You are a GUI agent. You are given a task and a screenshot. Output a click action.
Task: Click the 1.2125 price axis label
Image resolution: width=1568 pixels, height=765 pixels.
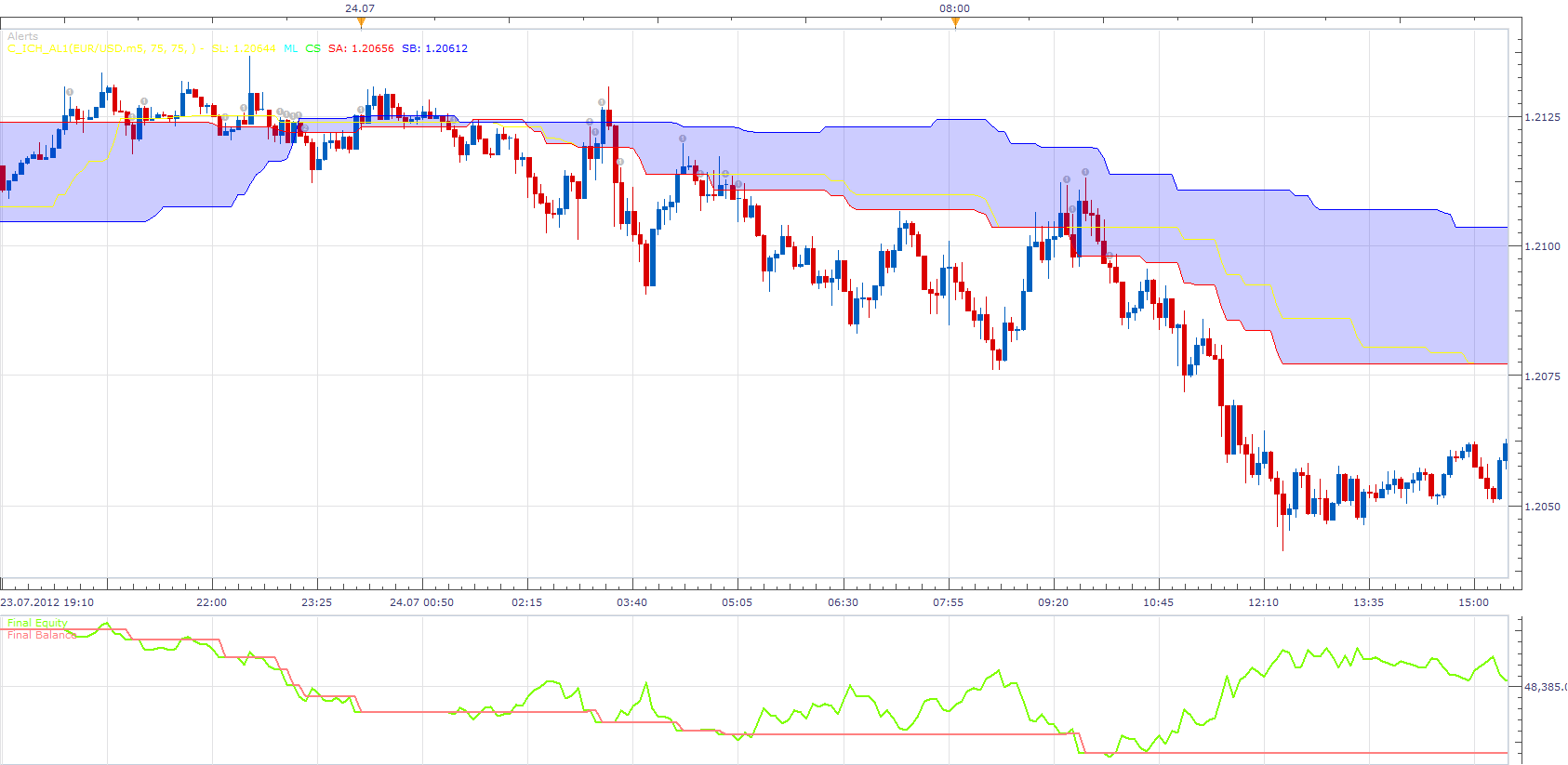tap(1543, 117)
